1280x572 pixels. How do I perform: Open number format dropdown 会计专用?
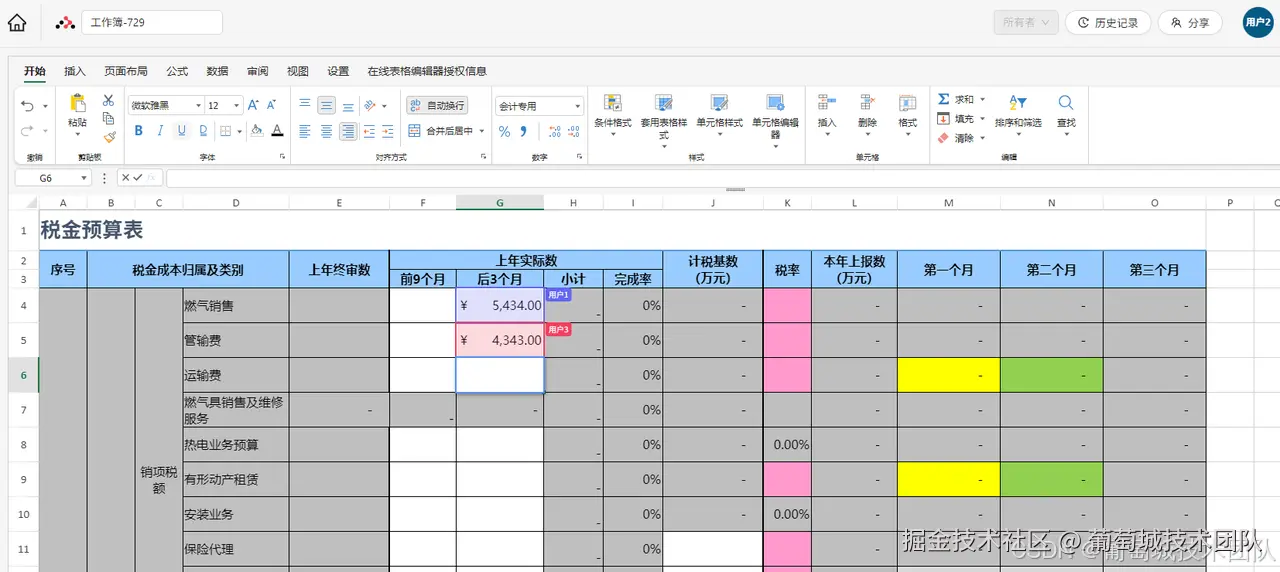pos(577,106)
